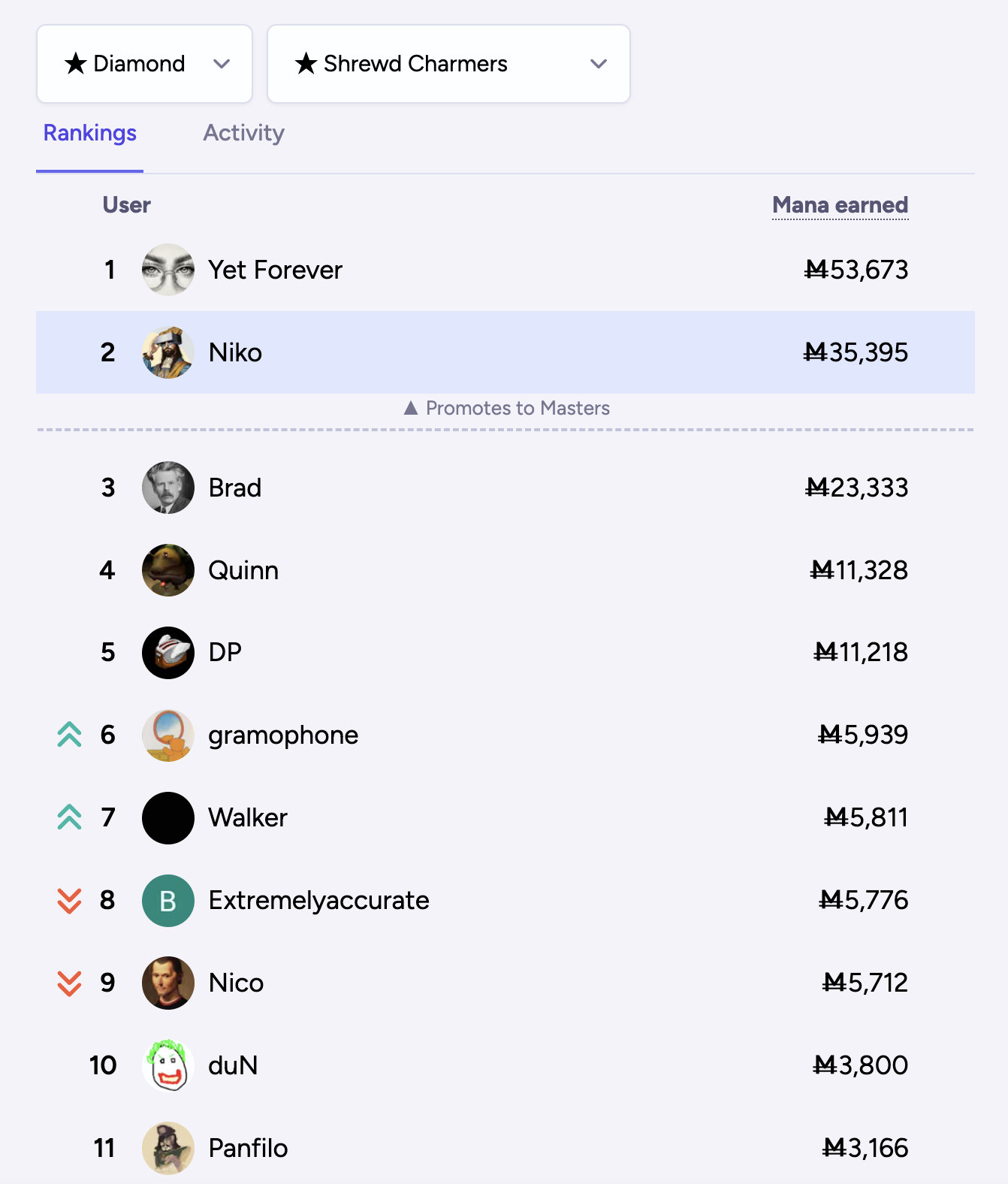1008x1184 pixels.
Task: Select Niko's highlighted ranking row
Action: (x=506, y=352)
